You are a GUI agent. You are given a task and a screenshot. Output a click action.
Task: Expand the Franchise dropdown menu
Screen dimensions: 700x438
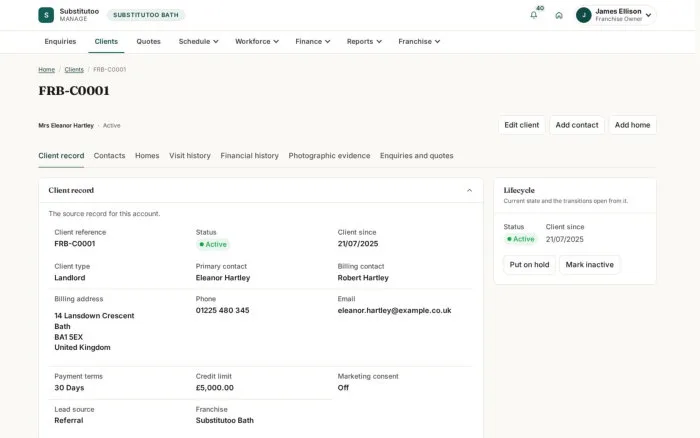419,42
